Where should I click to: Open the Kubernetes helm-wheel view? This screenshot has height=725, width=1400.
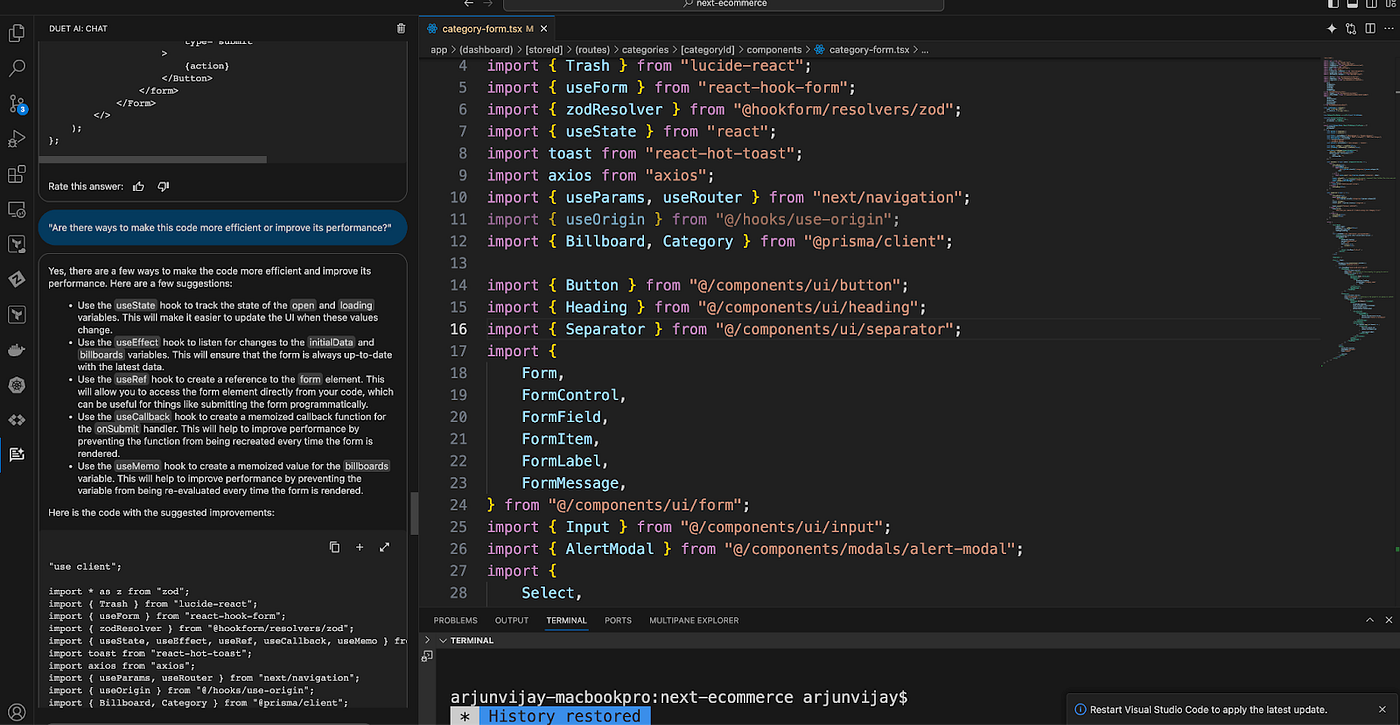[x=16, y=385]
